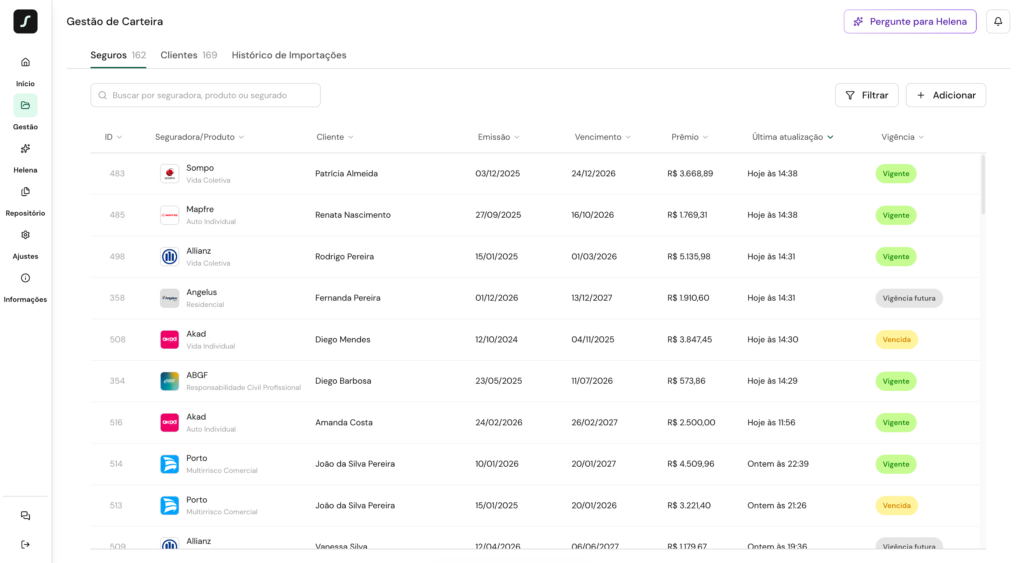Open the chat messages icon in sidebar
The height and width of the screenshot is (563, 1024).
click(25, 516)
